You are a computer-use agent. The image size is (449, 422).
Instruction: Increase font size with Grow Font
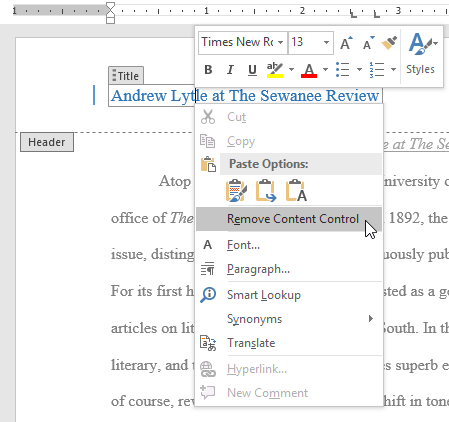coord(346,43)
